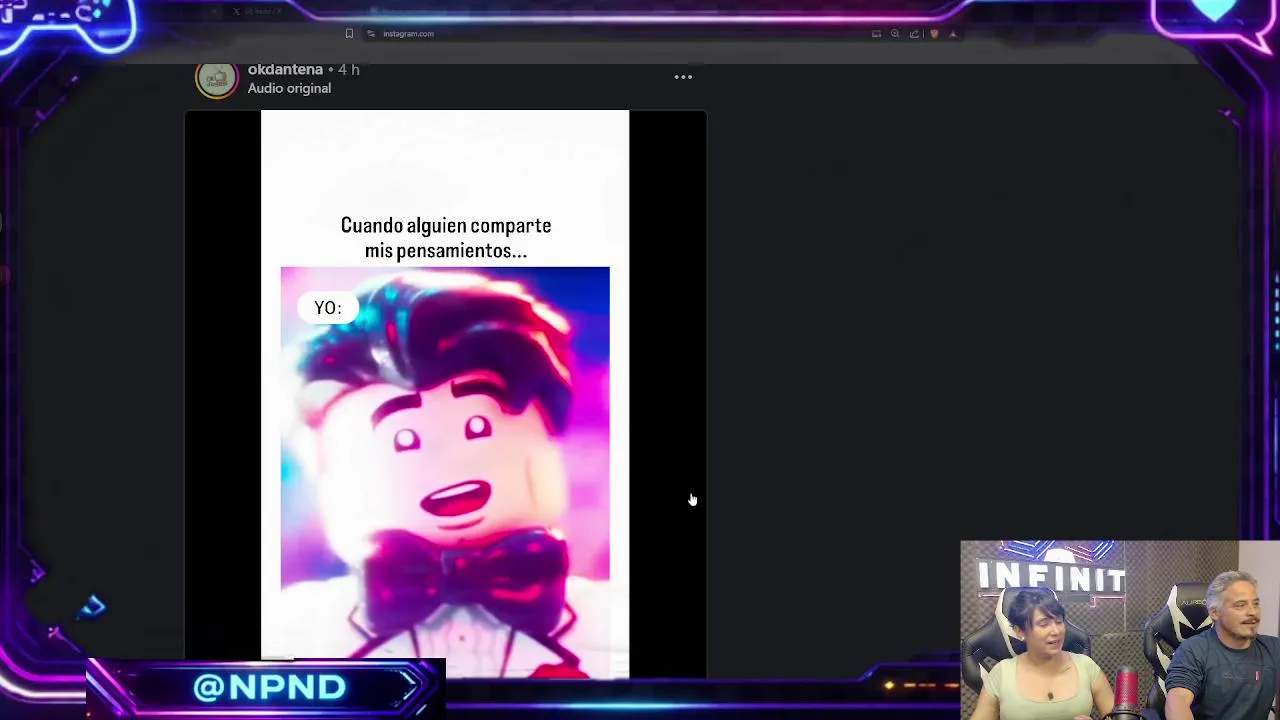Click the LEGO character reel video
Screen dimensions: 1280x720
(445, 394)
